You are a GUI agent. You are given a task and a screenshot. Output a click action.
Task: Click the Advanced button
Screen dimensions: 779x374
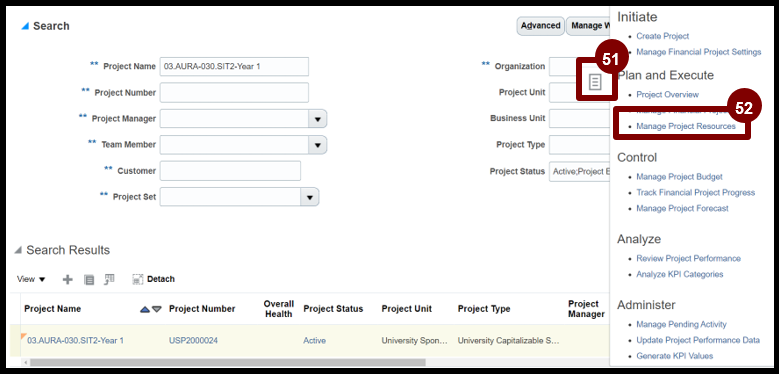[x=541, y=26]
